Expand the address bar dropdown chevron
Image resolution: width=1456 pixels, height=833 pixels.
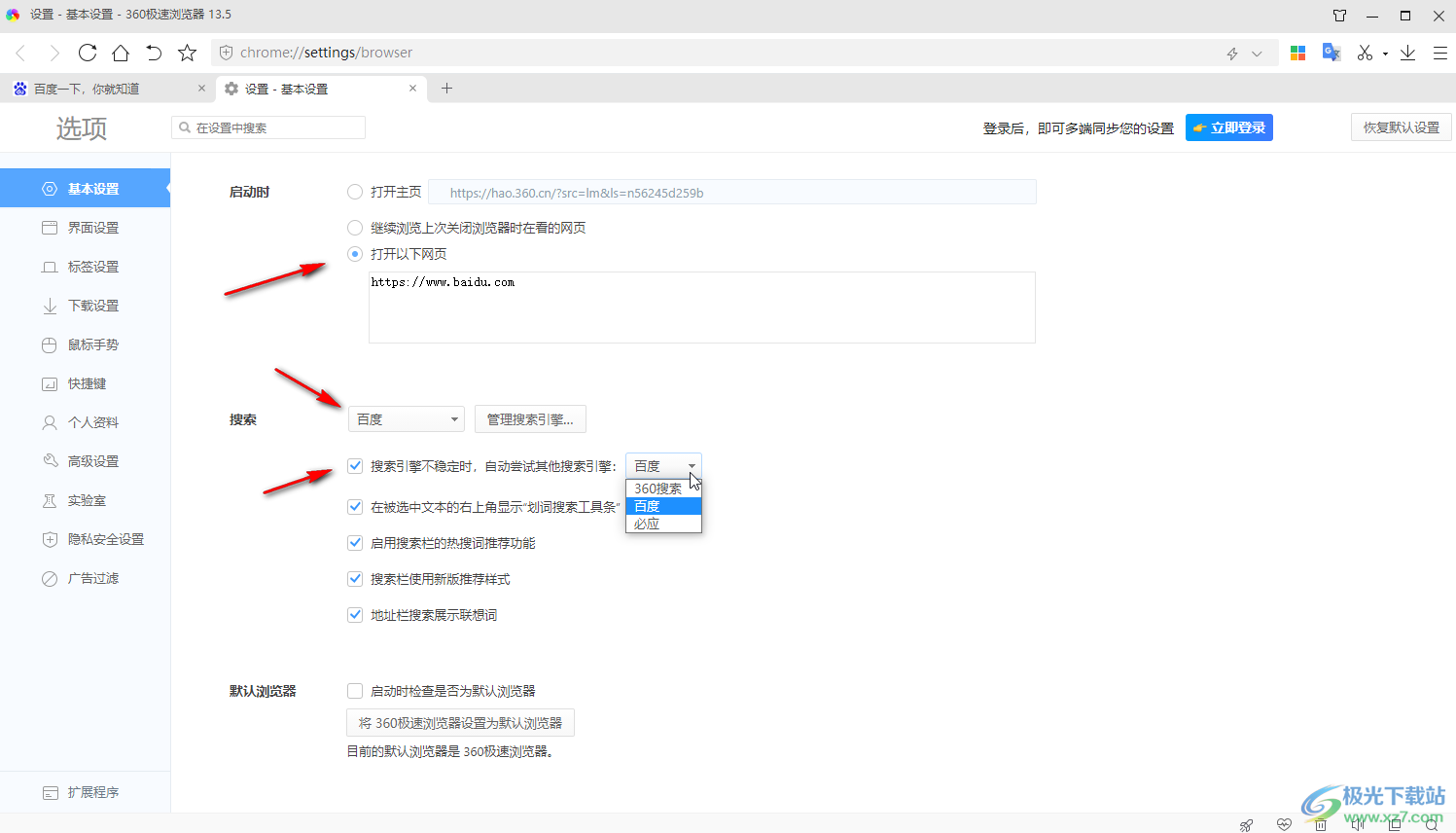coord(1257,54)
